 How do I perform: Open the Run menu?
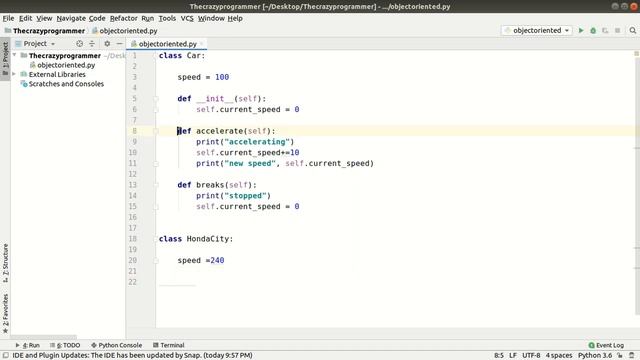coord(148,18)
